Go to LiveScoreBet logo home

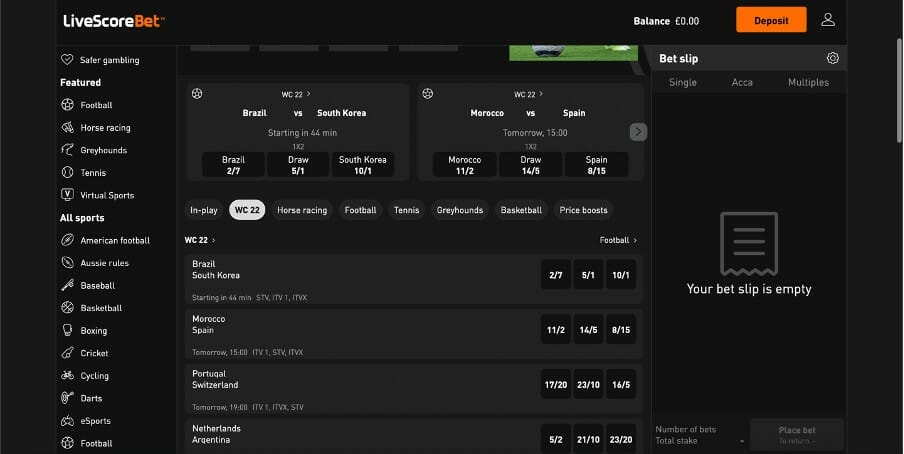pyautogui.click(x=114, y=21)
